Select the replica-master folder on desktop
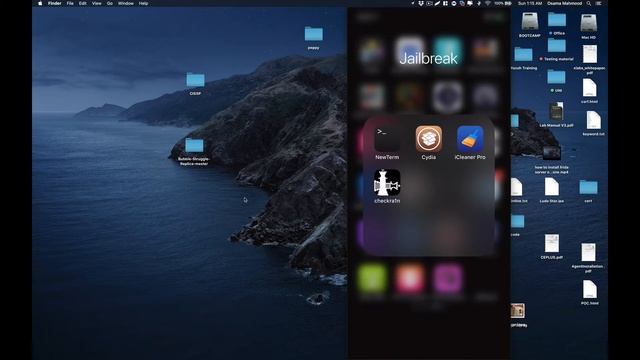This screenshot has height=360, width=640. click(x=194, y=146)
